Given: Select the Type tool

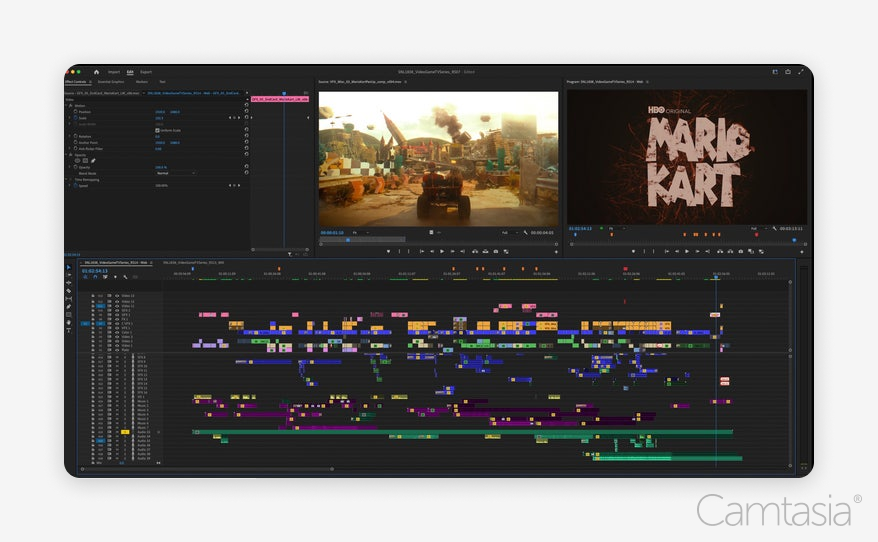Looking at the screenshot, I should (69, 330).
